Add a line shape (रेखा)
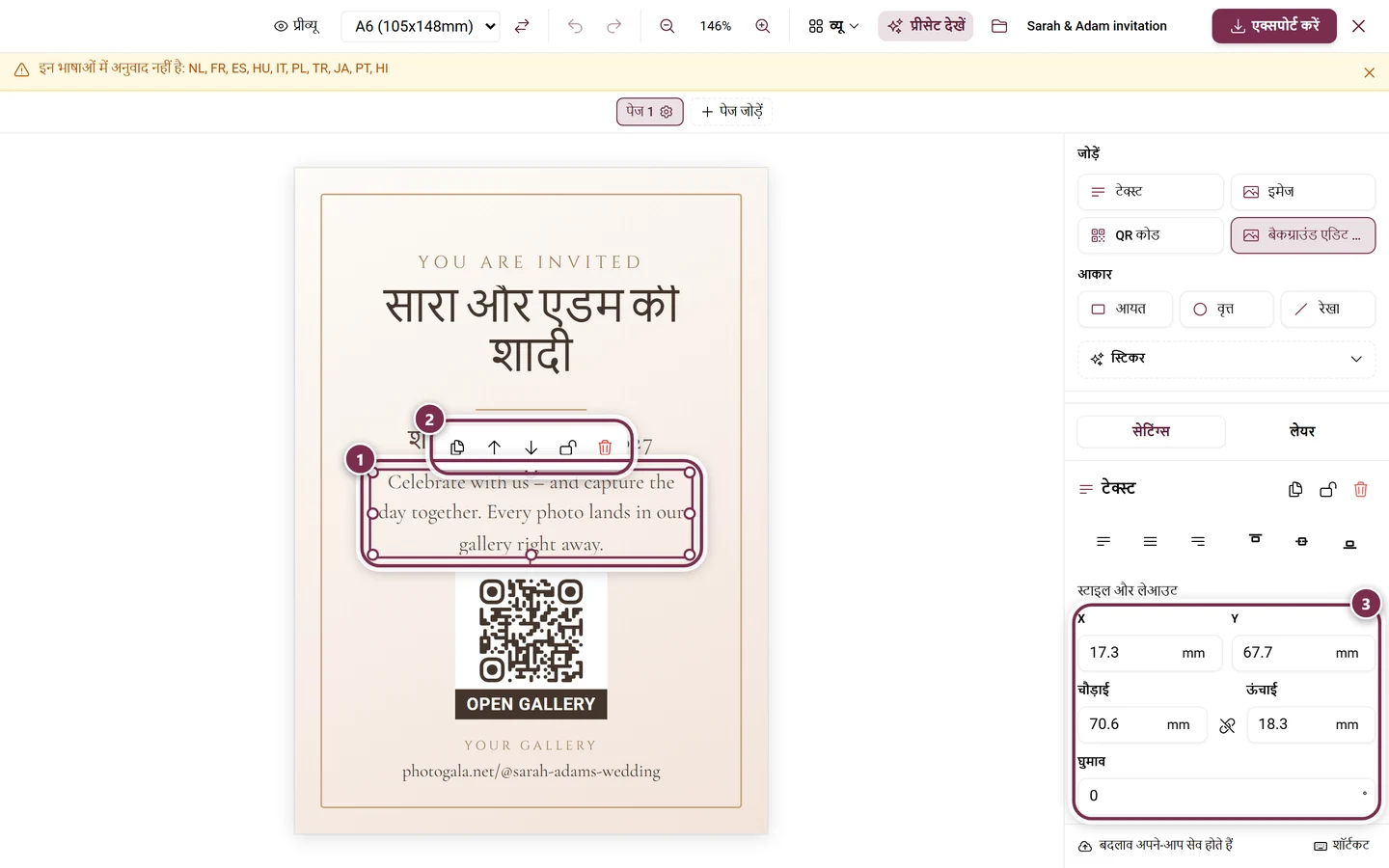Viewport: 1389px width, 868px height. coord(1327,310)
